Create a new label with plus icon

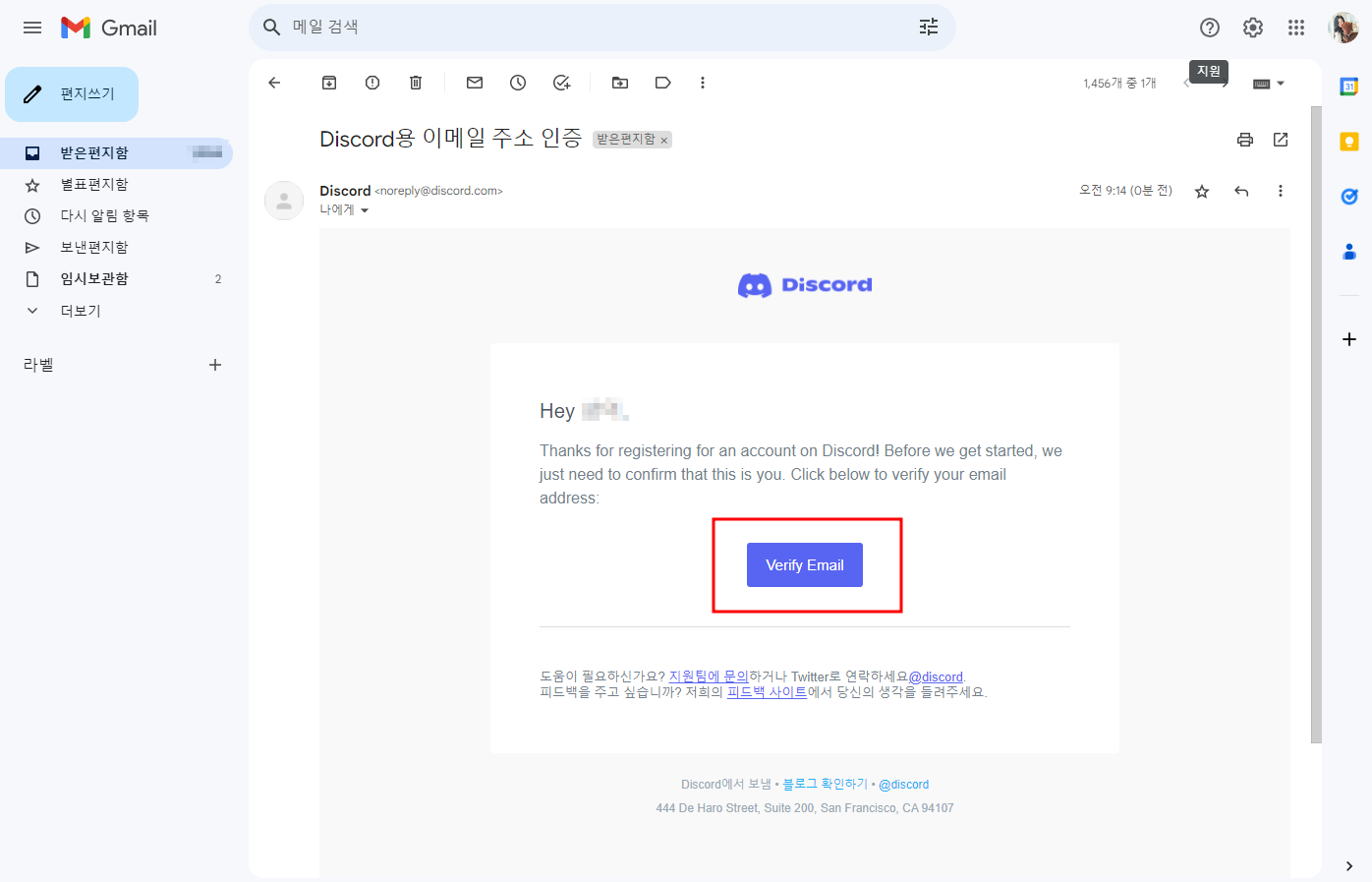[x=215, y=365]
